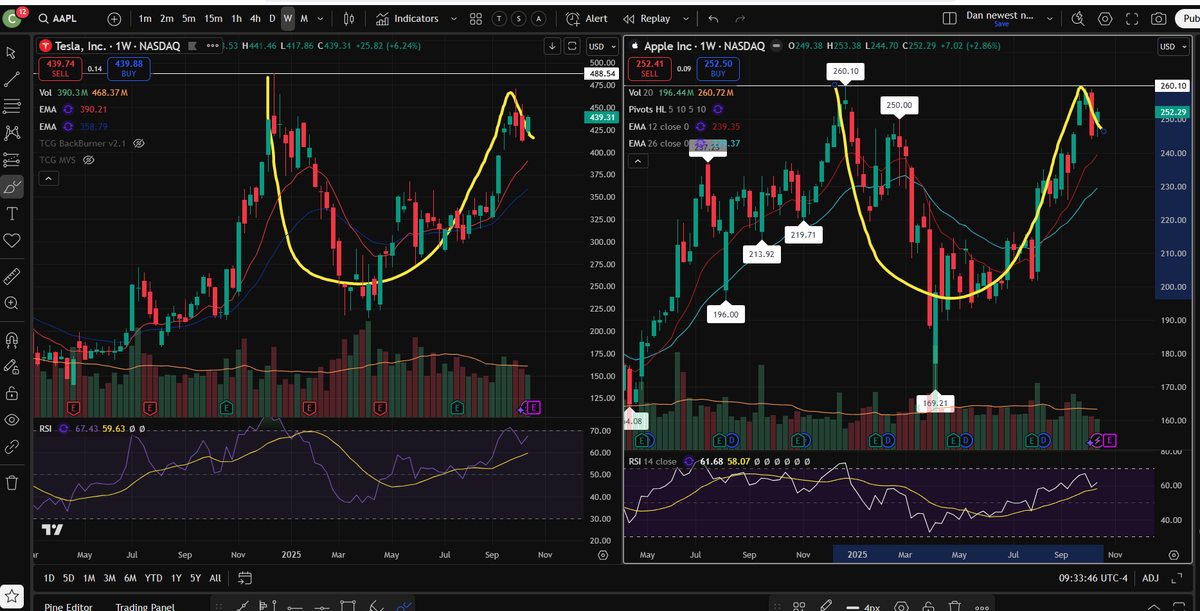Open the go-to-date calendar icon

click(245, 578)
